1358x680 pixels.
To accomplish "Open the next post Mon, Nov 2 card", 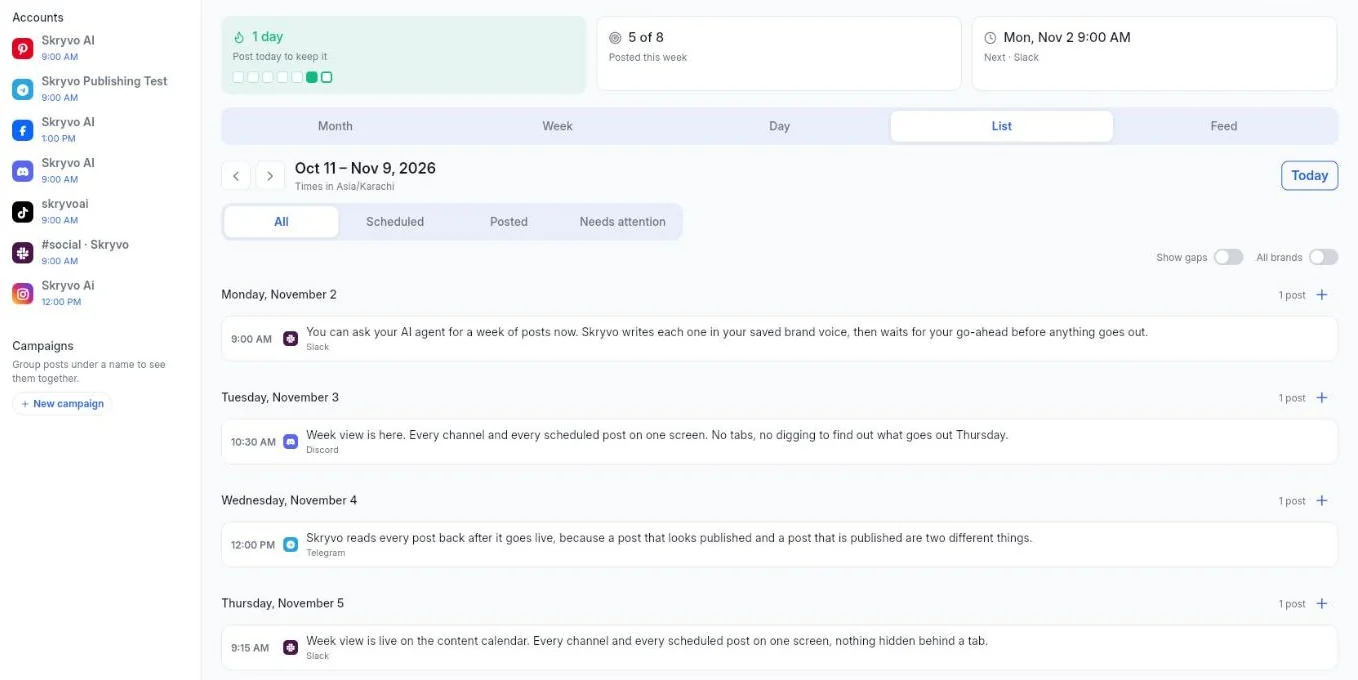I will click(x=1154, y=54).
